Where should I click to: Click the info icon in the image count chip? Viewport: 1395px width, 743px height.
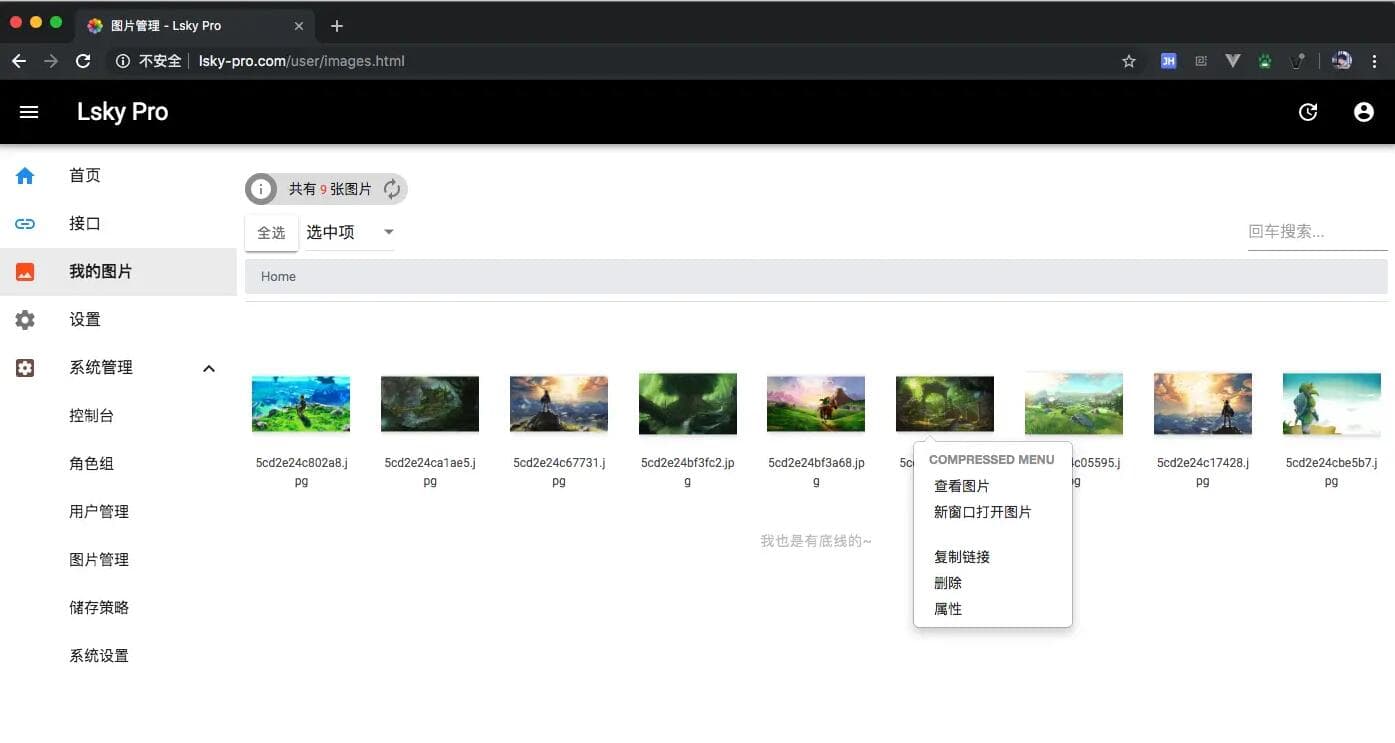point(261,189)
